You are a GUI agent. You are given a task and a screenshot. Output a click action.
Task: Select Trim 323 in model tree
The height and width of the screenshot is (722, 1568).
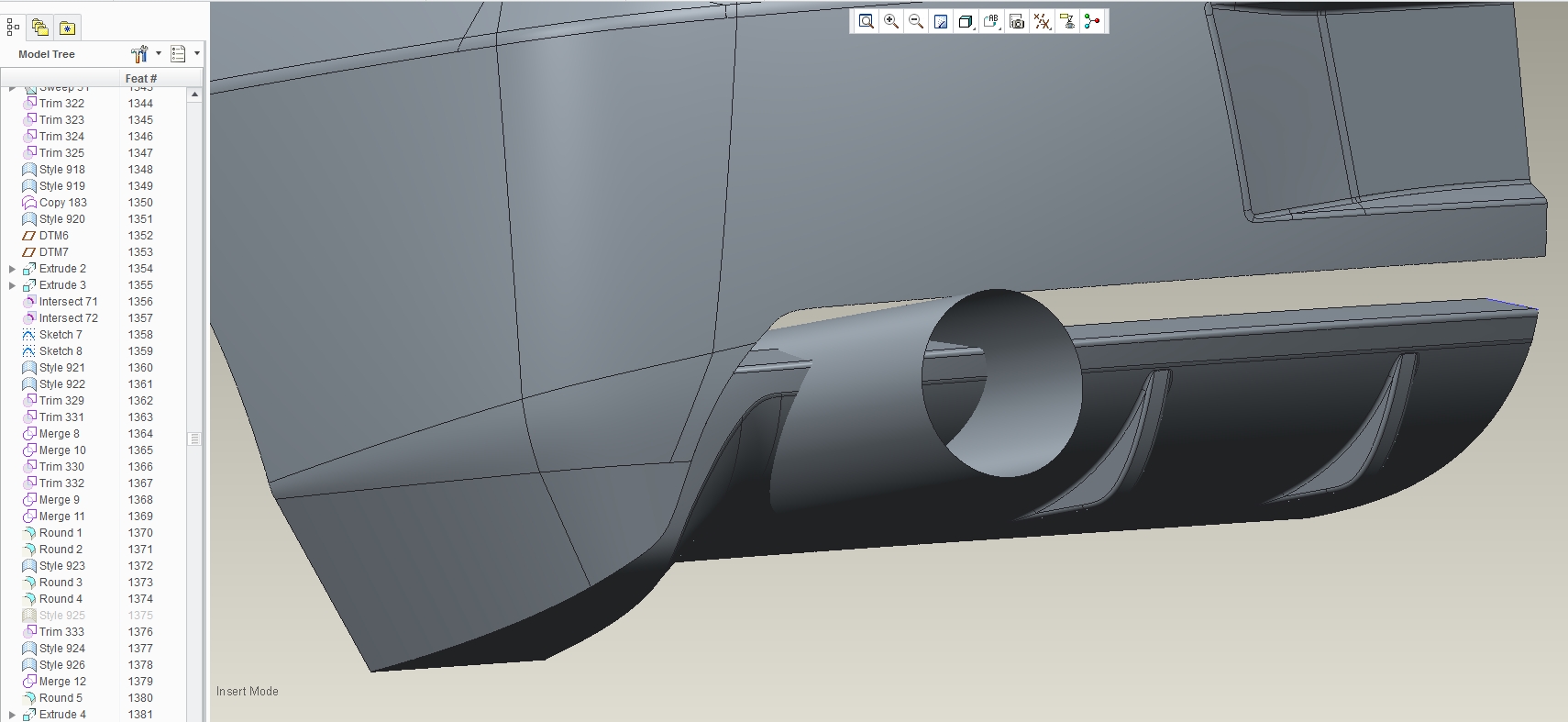point(61,120)
